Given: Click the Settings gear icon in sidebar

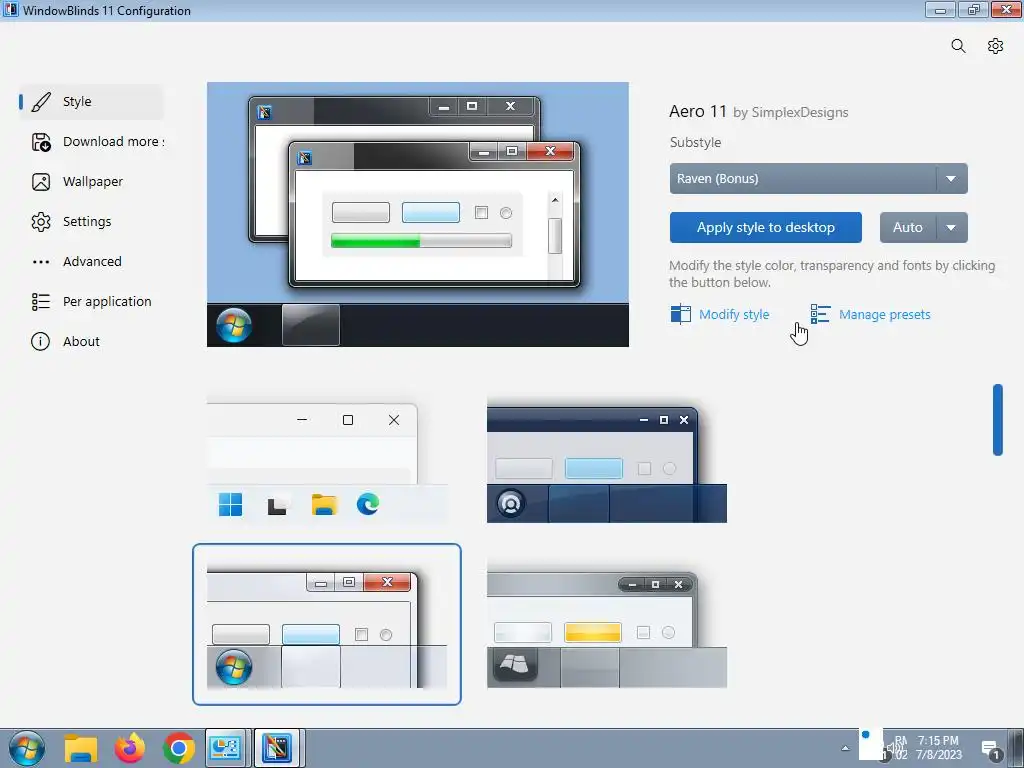Looking at the screenshot, I should pos(40,222).
